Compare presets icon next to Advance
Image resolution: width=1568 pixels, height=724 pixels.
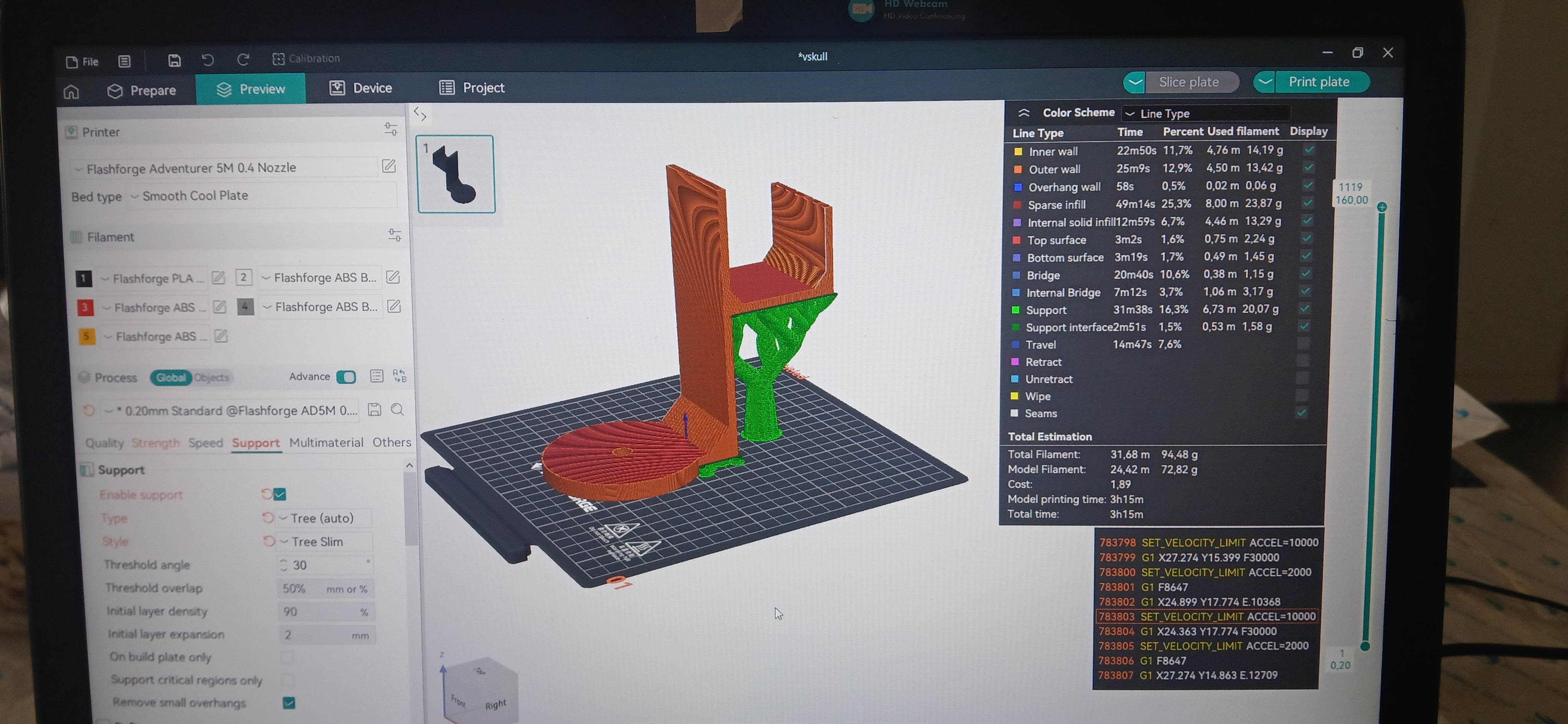click(x=400, y=376)
